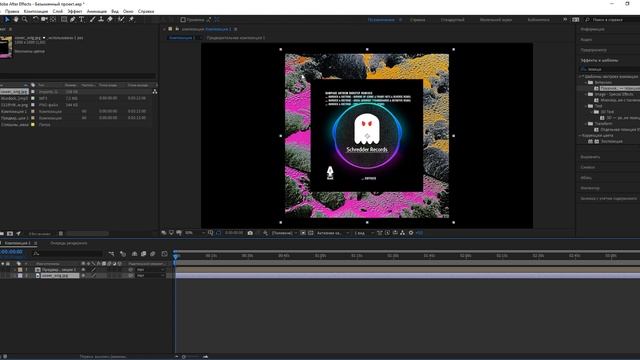Open the graph editor icon in timeline
Screen dimensions: 640x360
pyautogui.click(x=164, y=254)
